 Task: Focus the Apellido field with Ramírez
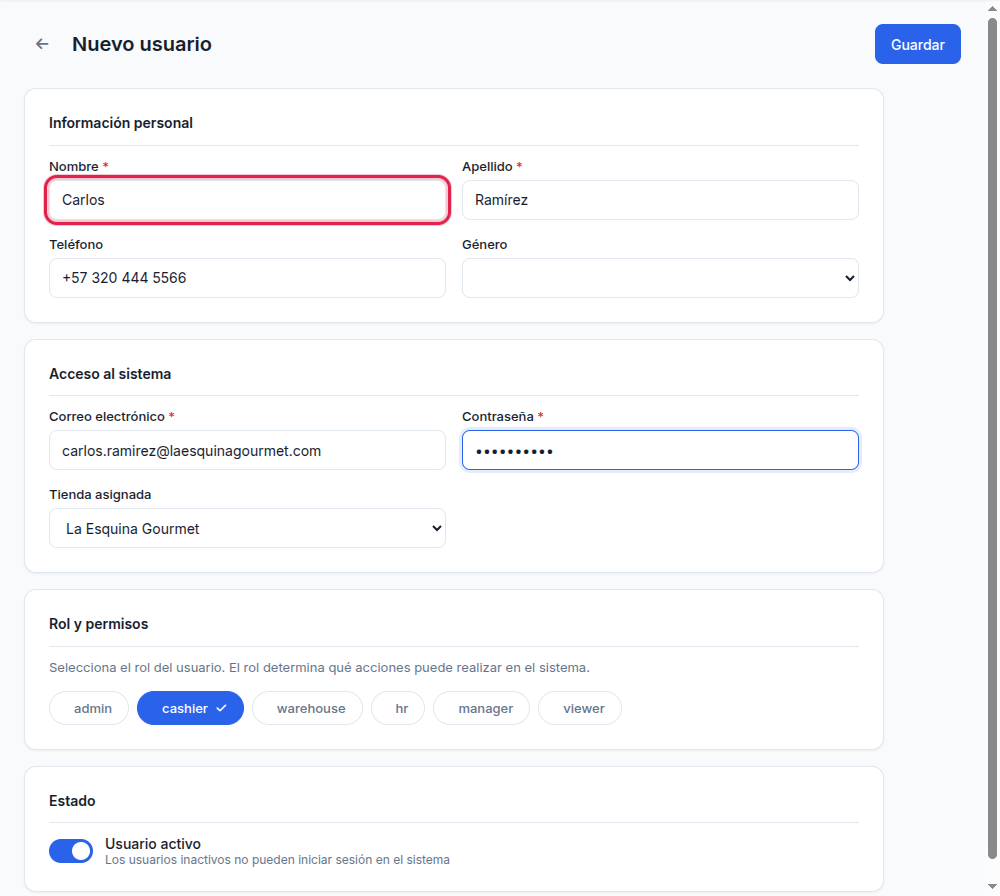pos(660,200)
